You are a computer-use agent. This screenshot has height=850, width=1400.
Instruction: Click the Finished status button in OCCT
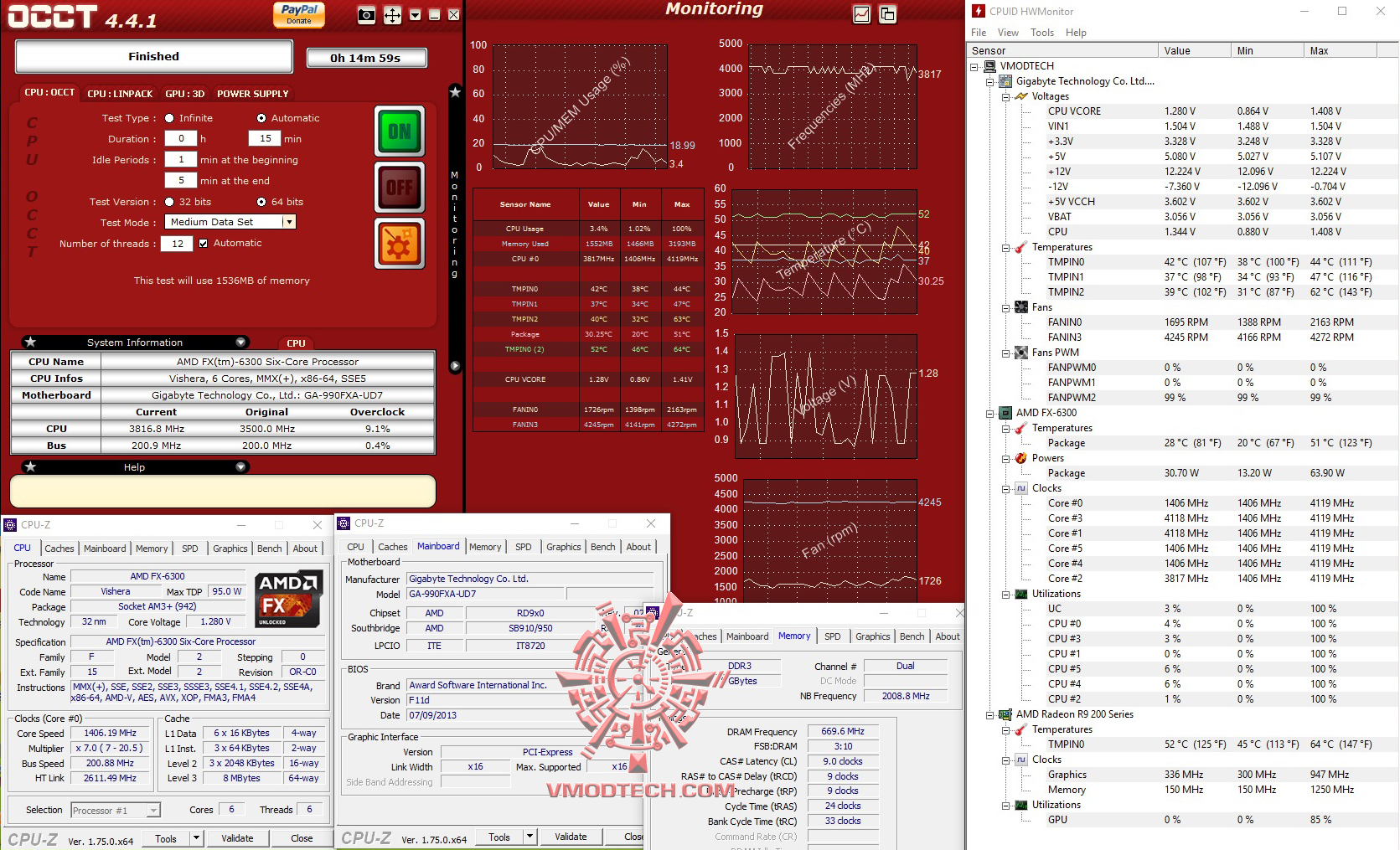point(154,56)
